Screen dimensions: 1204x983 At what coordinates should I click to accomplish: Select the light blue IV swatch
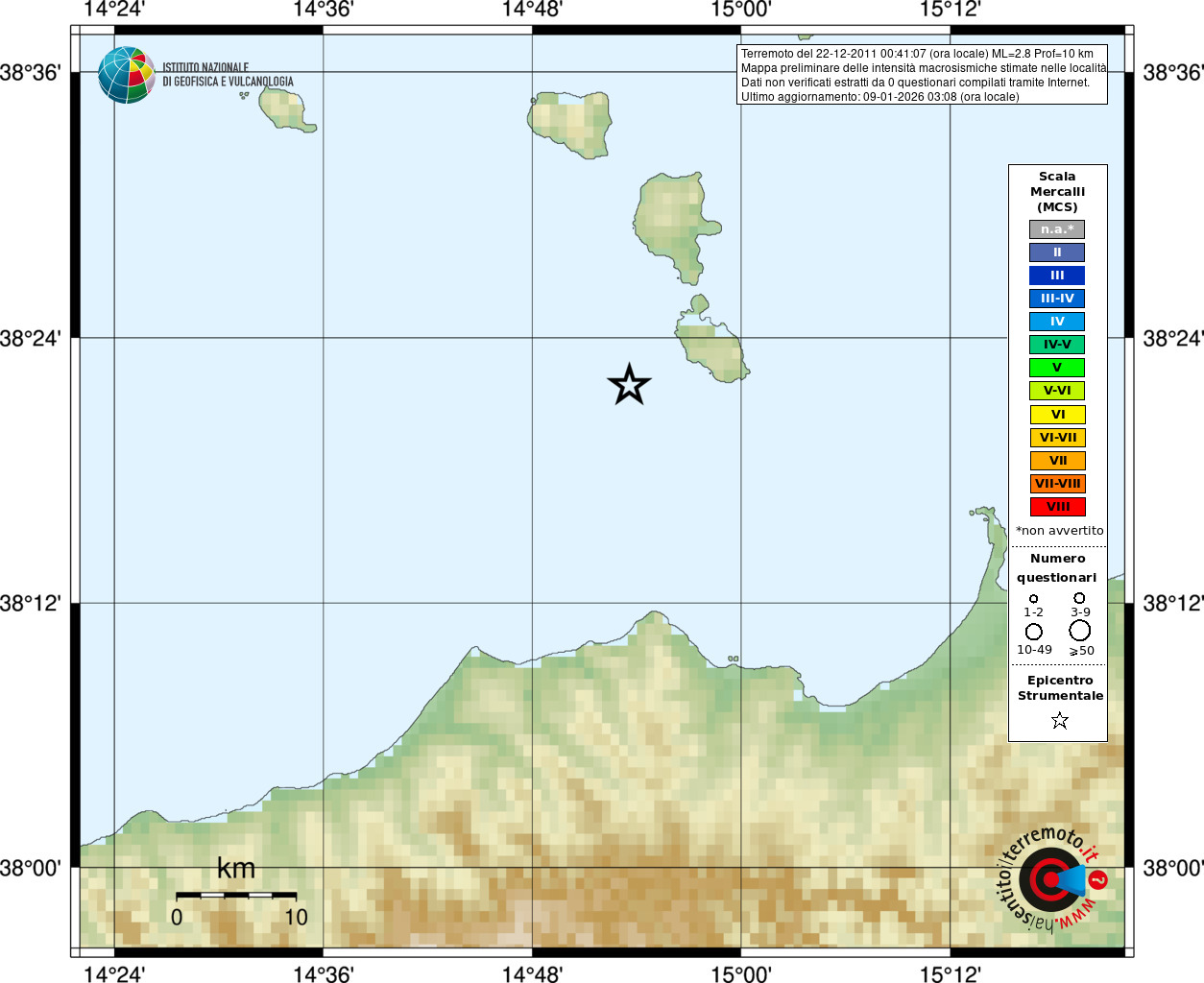coord(1057,322)
